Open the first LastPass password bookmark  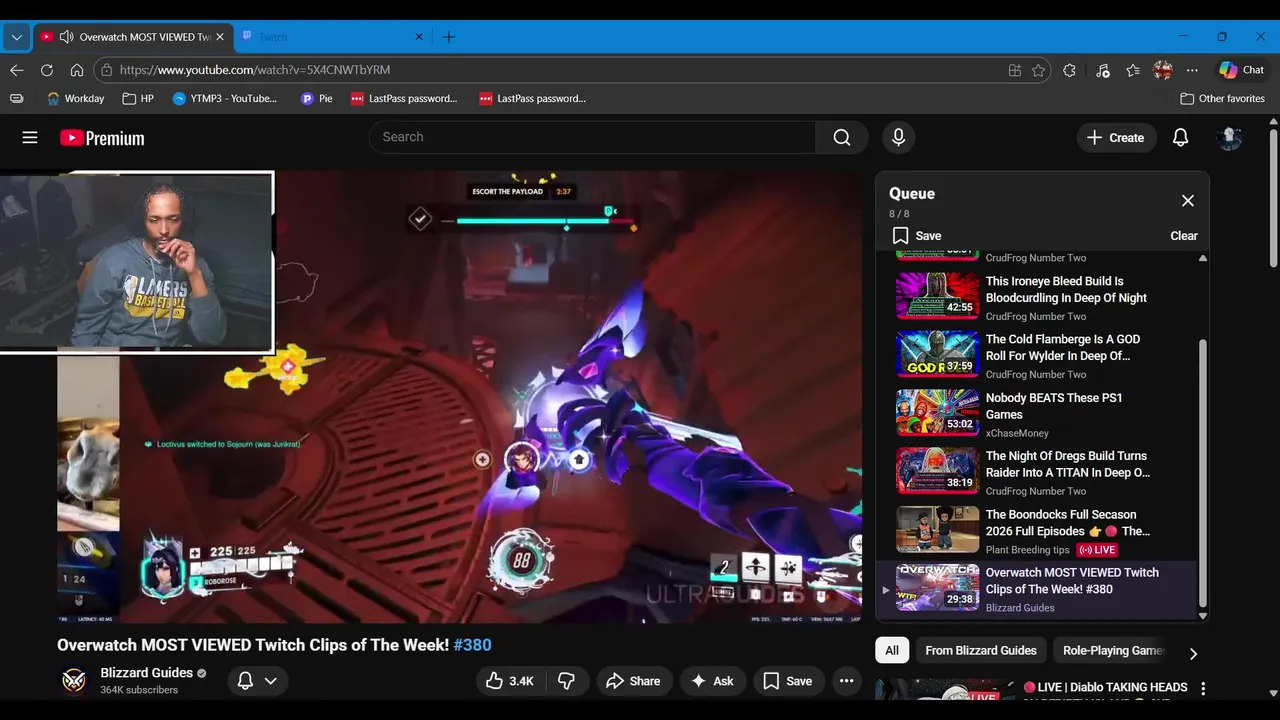click(404, 99)
